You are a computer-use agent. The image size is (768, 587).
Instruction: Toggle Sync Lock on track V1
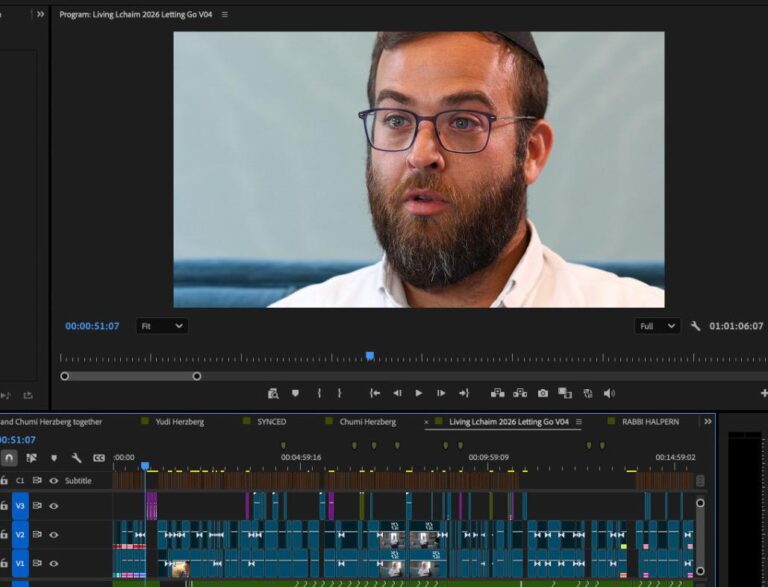tap(37, 563)
